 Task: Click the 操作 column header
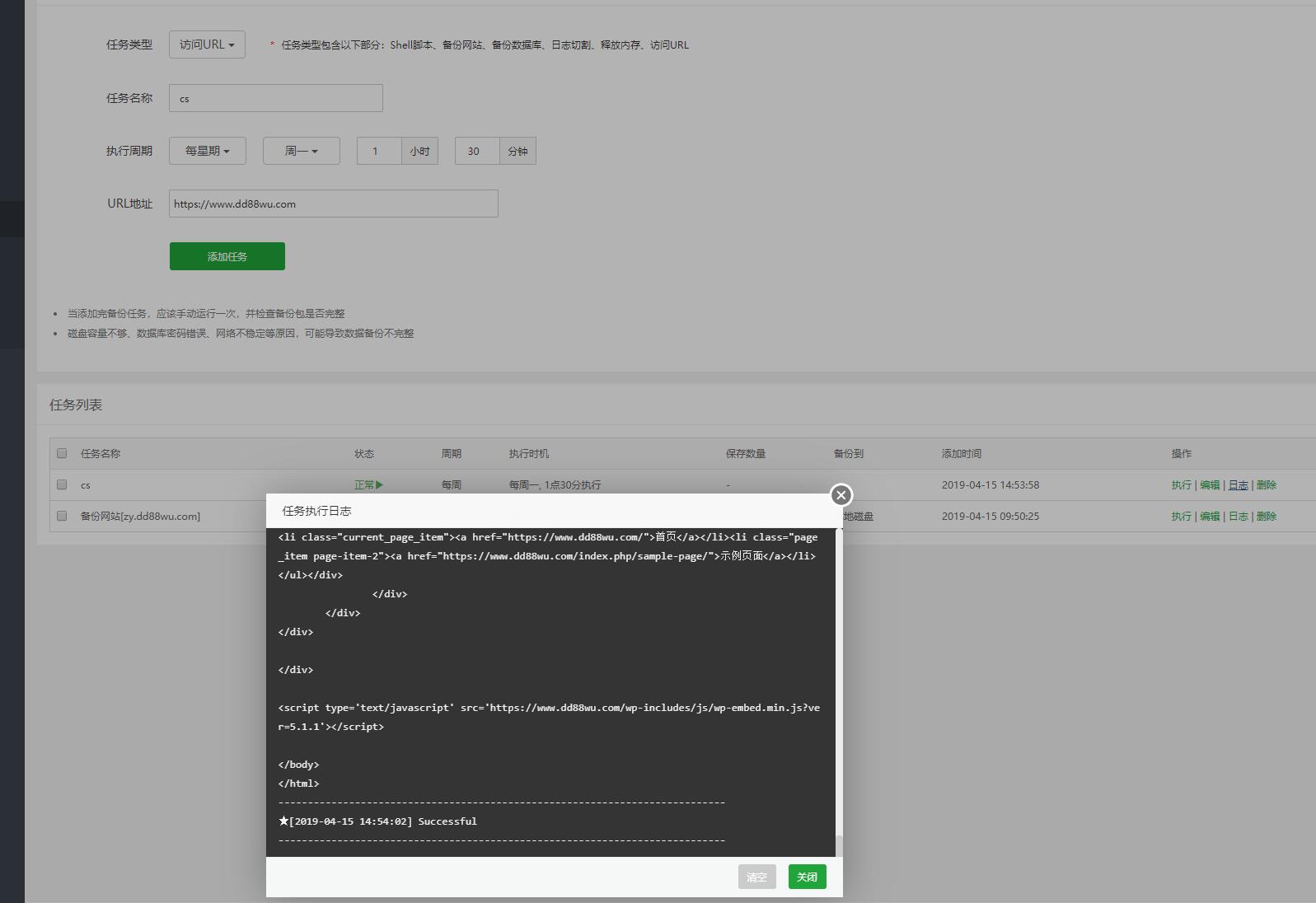click(1181, 454)
